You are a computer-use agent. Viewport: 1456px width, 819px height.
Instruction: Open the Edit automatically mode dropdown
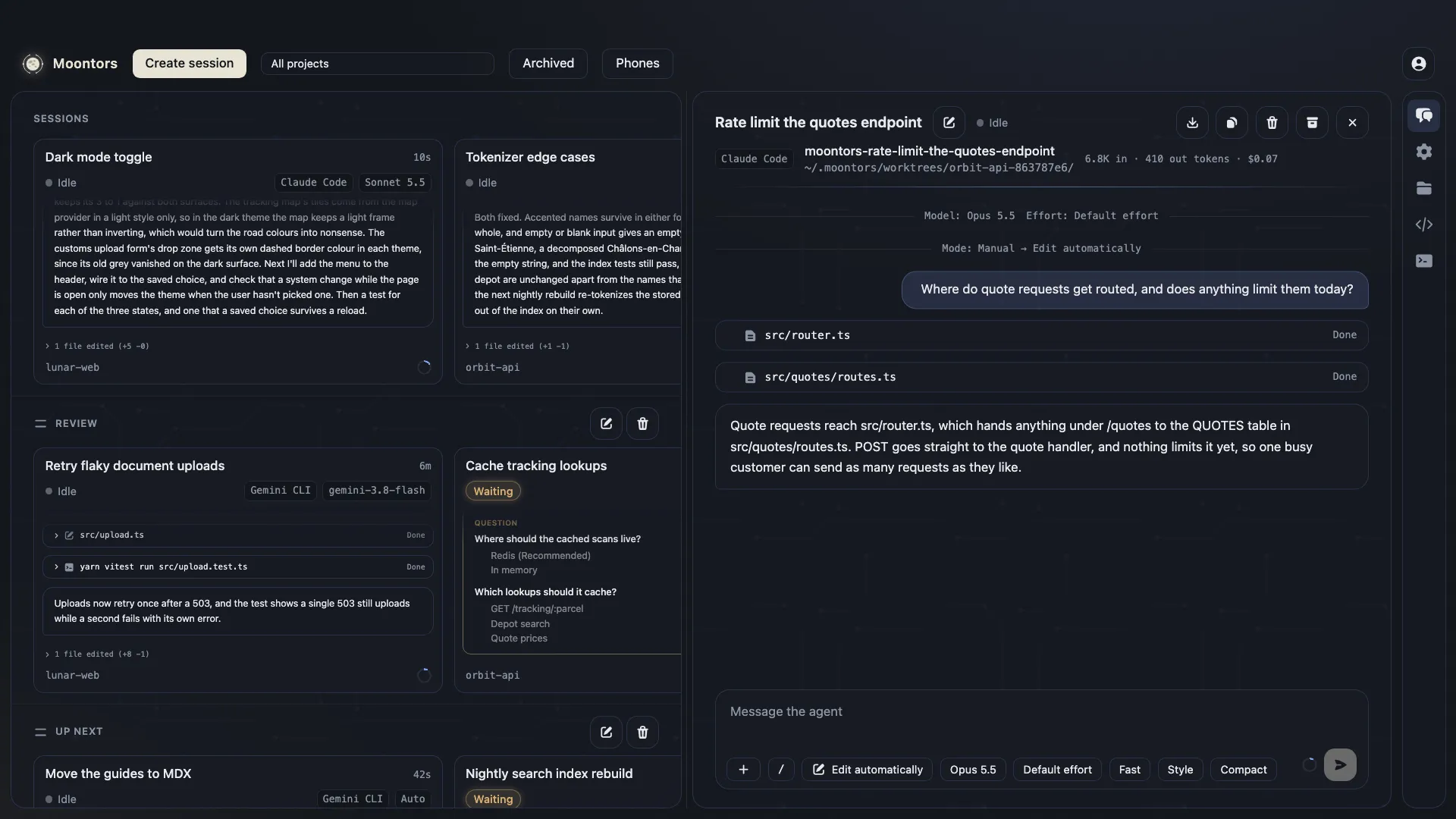(x=867, y=770)
